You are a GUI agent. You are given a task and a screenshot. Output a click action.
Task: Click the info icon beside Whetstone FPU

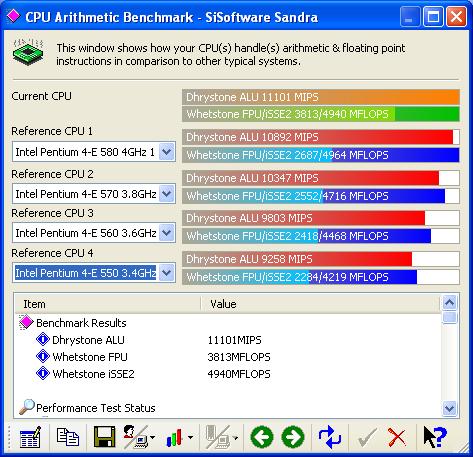[43, 356]
